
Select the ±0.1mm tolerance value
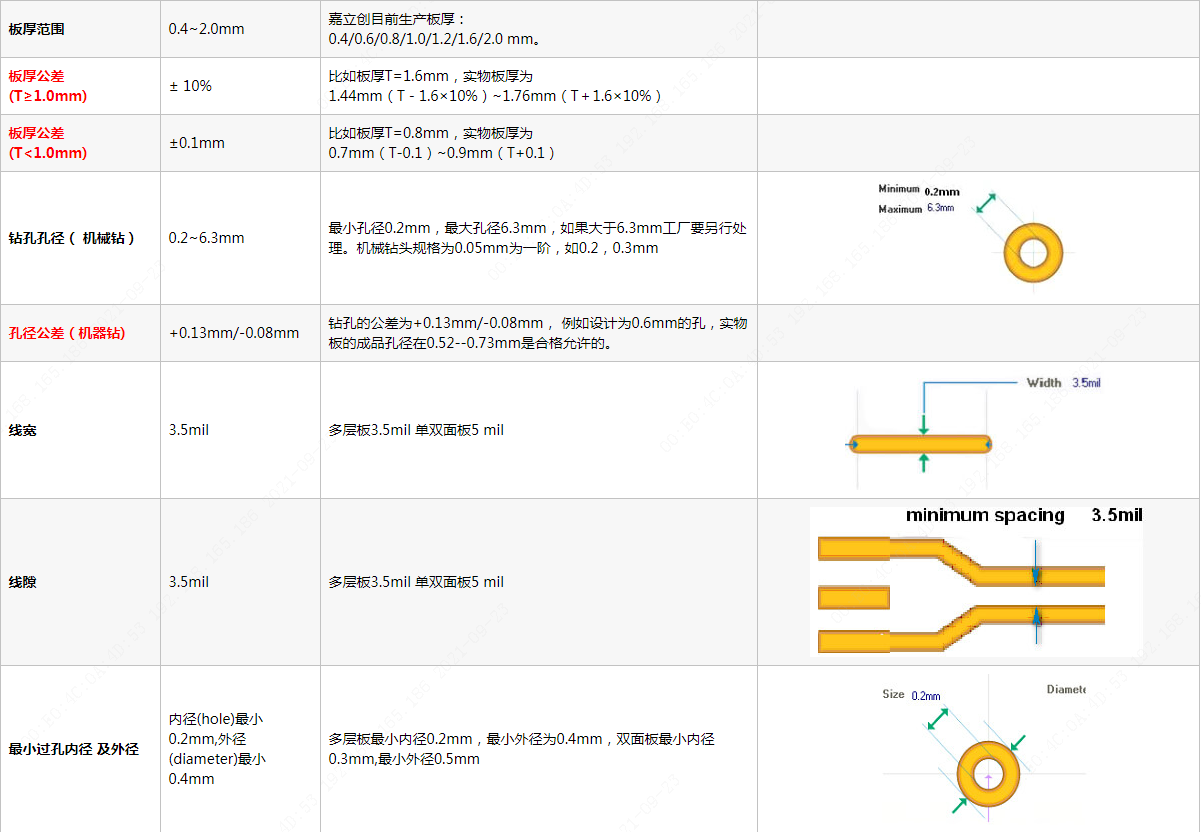(x=197, y=143)
